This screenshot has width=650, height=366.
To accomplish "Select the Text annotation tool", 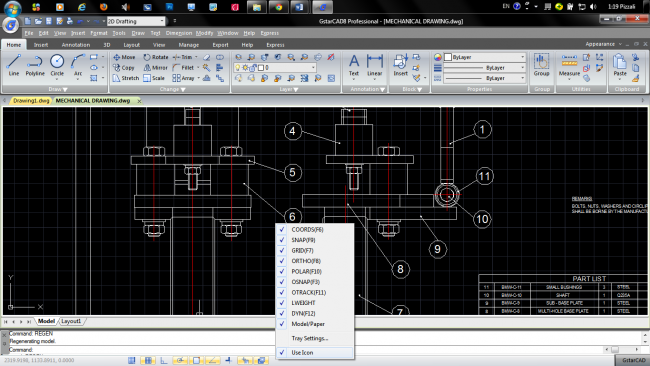I will (x=354, y=65).
